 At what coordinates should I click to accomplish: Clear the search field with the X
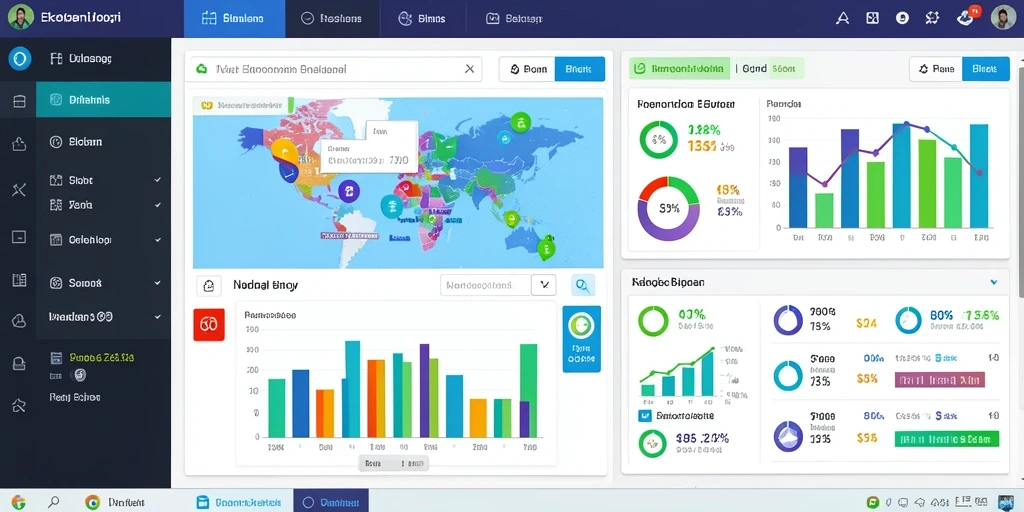tap(469, 69)
